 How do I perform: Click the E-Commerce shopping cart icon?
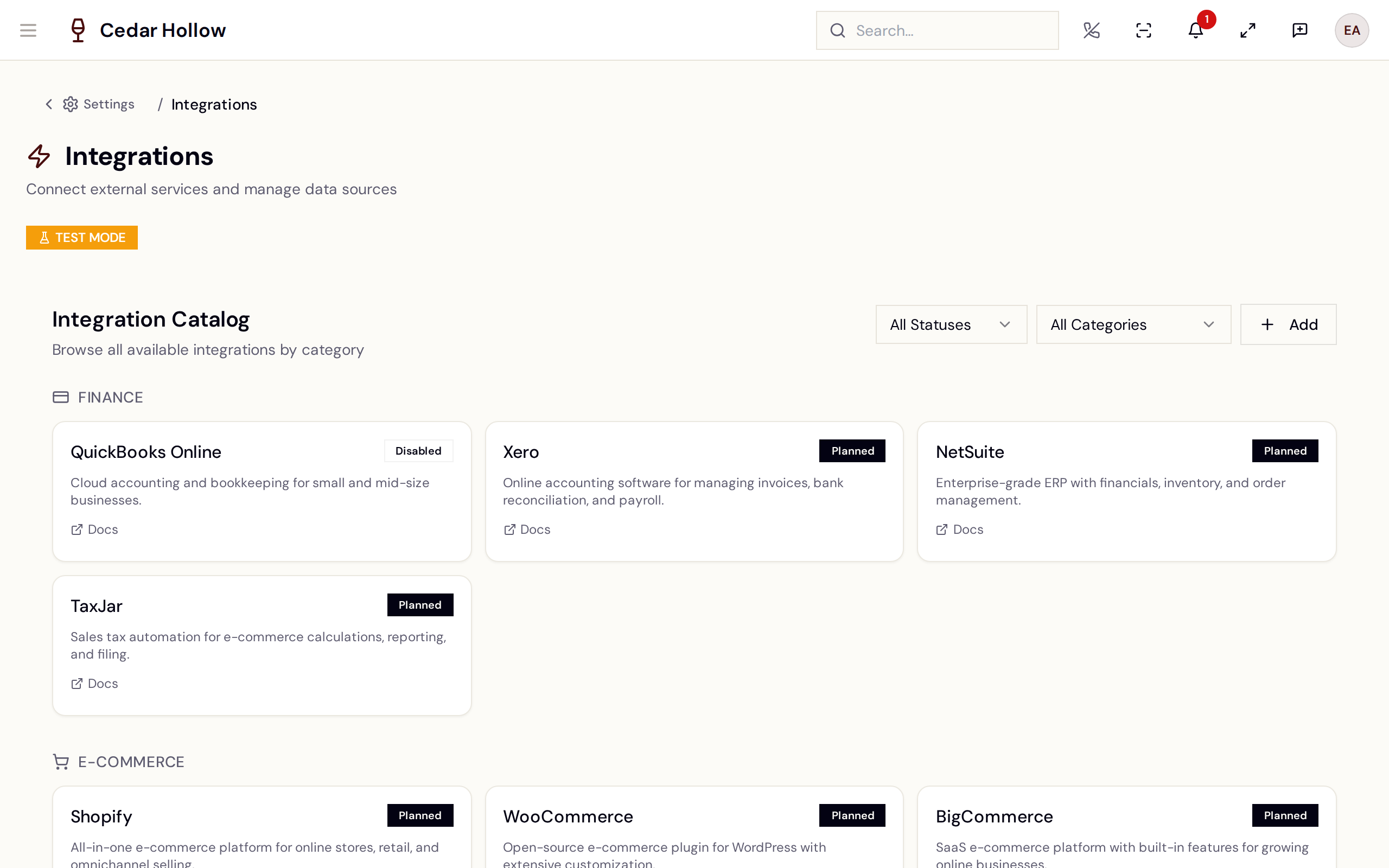click(61, 762)
